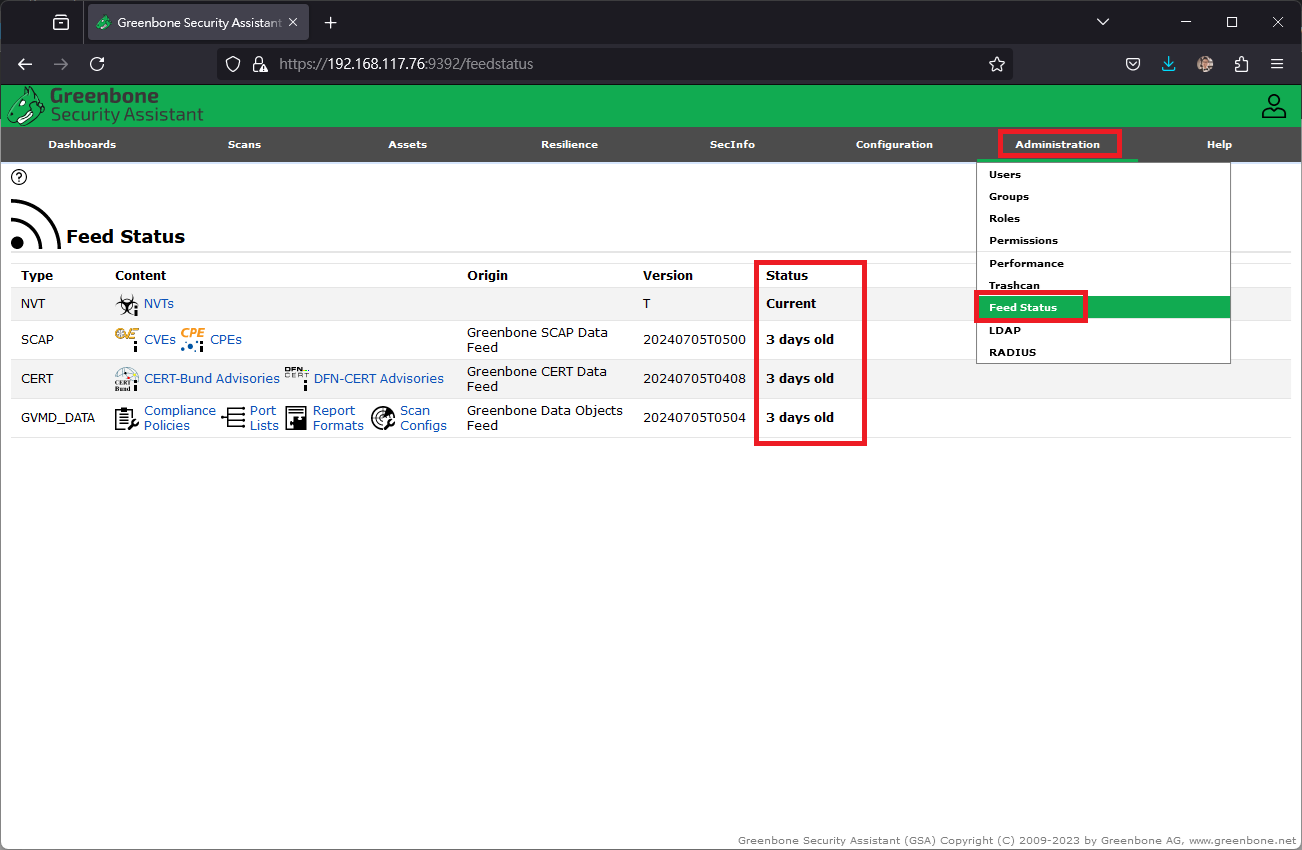Open the Scans menu
The height and width of the screenshot is (850, 1302).
pos(244,145)
